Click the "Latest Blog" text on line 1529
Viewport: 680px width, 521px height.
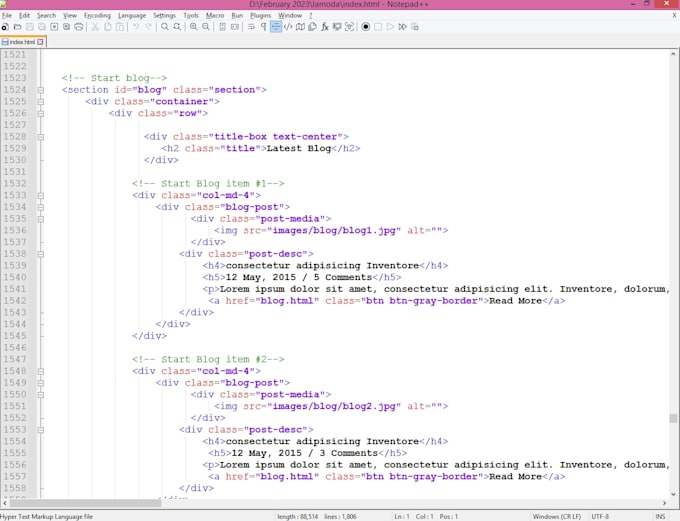pyautogui.click(x=299, y=148)
